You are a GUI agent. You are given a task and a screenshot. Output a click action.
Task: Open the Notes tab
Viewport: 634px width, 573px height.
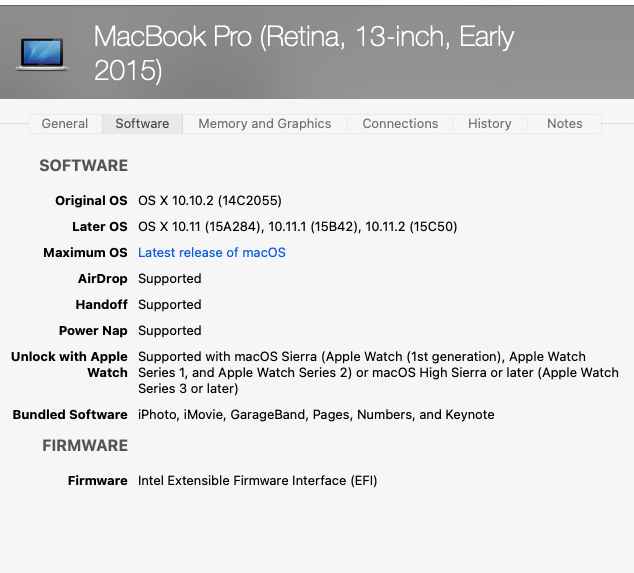(564, 124)
